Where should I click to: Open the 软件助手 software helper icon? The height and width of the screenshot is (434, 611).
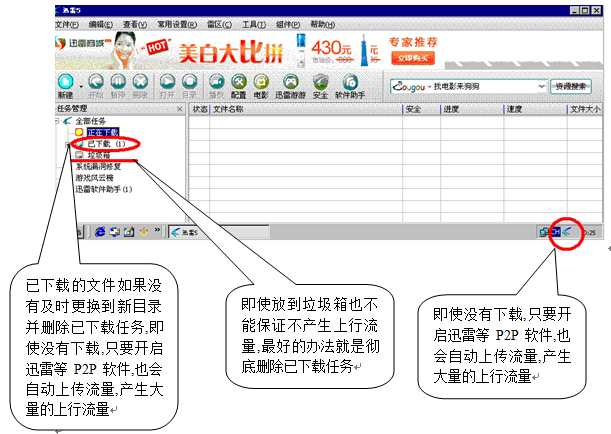(350, 82)
